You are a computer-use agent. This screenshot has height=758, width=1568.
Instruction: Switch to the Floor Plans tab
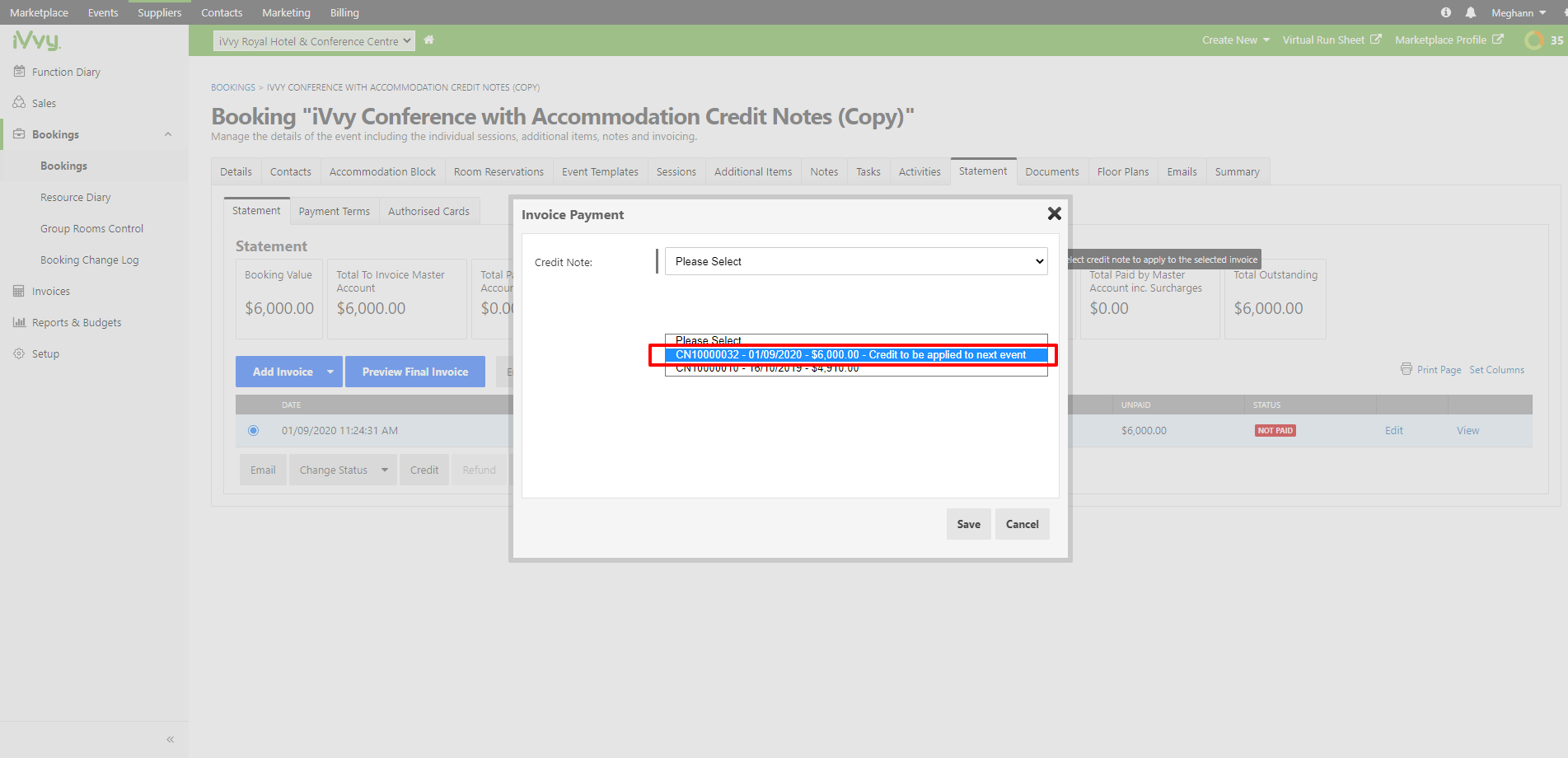pos(1122,171)
